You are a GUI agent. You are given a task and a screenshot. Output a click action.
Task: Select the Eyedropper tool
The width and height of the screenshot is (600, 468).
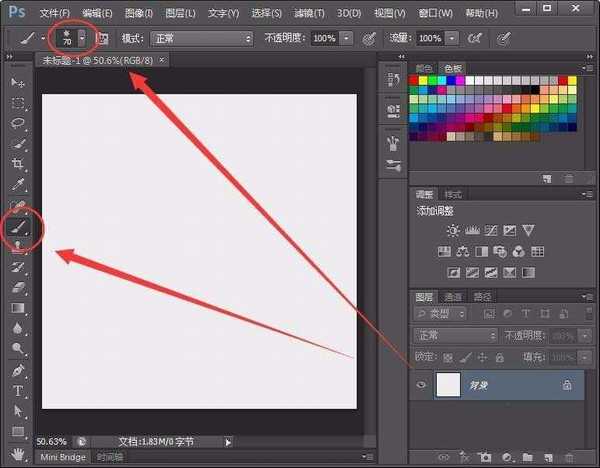pos(18,185)
